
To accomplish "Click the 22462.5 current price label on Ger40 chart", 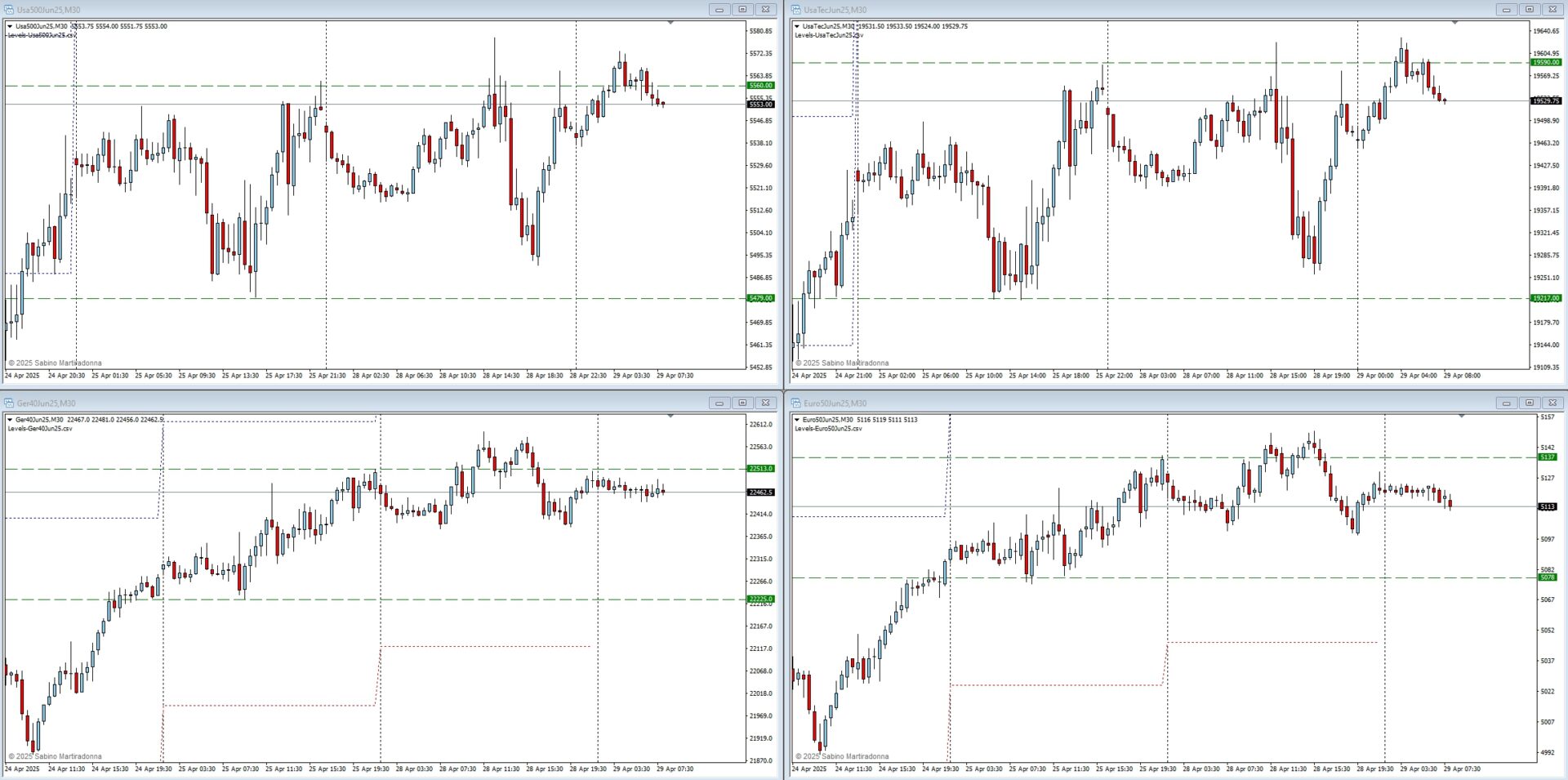I will tap(760, 493).
